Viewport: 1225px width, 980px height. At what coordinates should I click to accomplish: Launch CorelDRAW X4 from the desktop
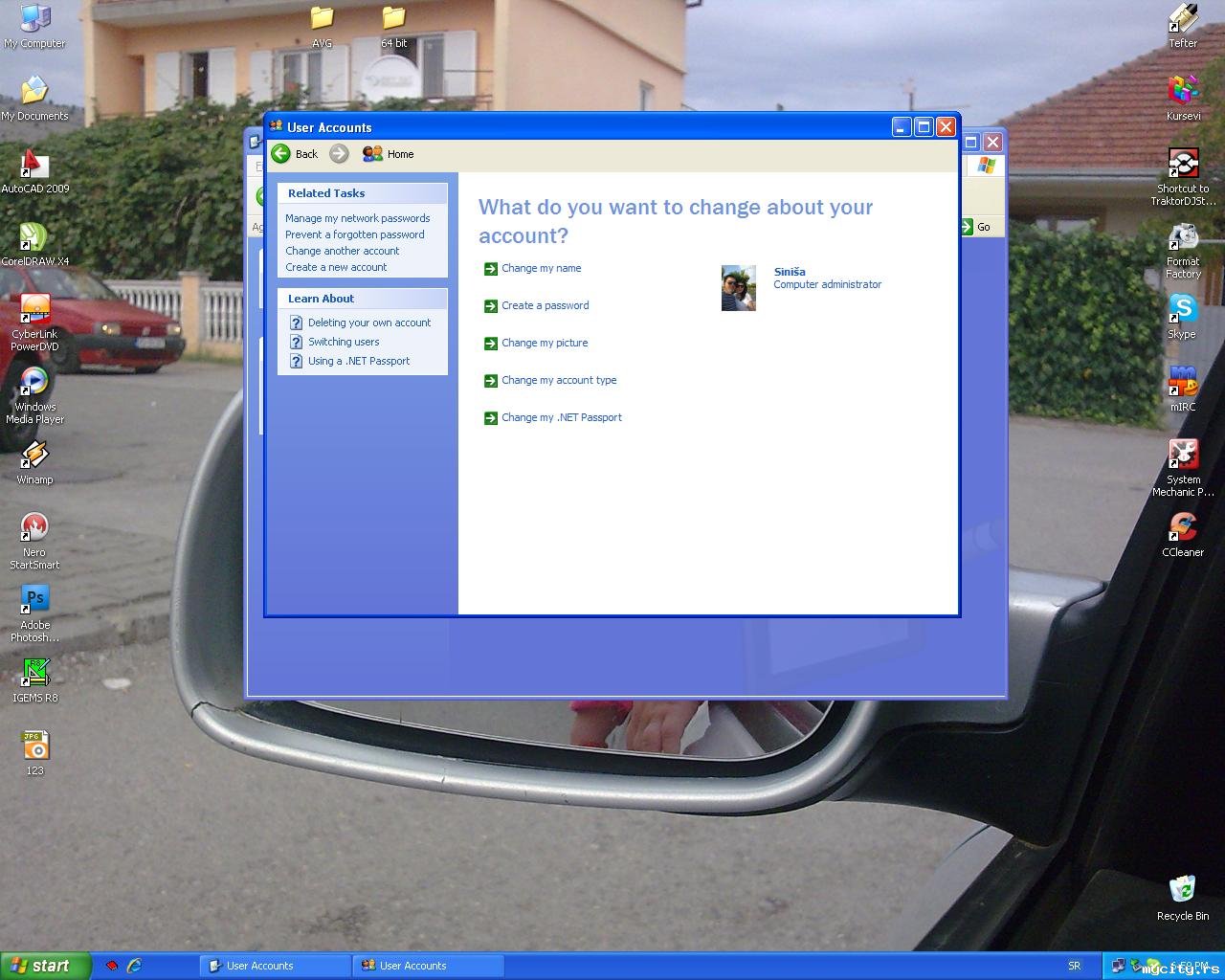[x=34, y=244]
